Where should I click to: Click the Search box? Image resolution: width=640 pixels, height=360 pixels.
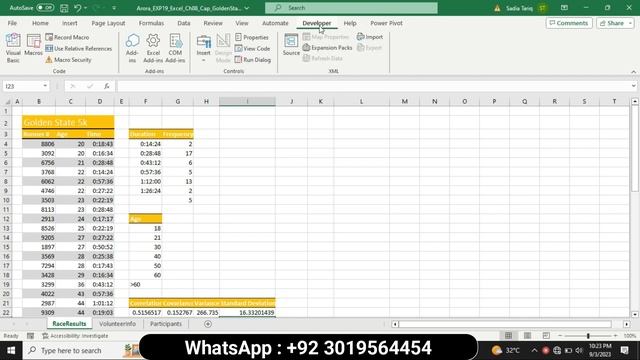(351, 8)
